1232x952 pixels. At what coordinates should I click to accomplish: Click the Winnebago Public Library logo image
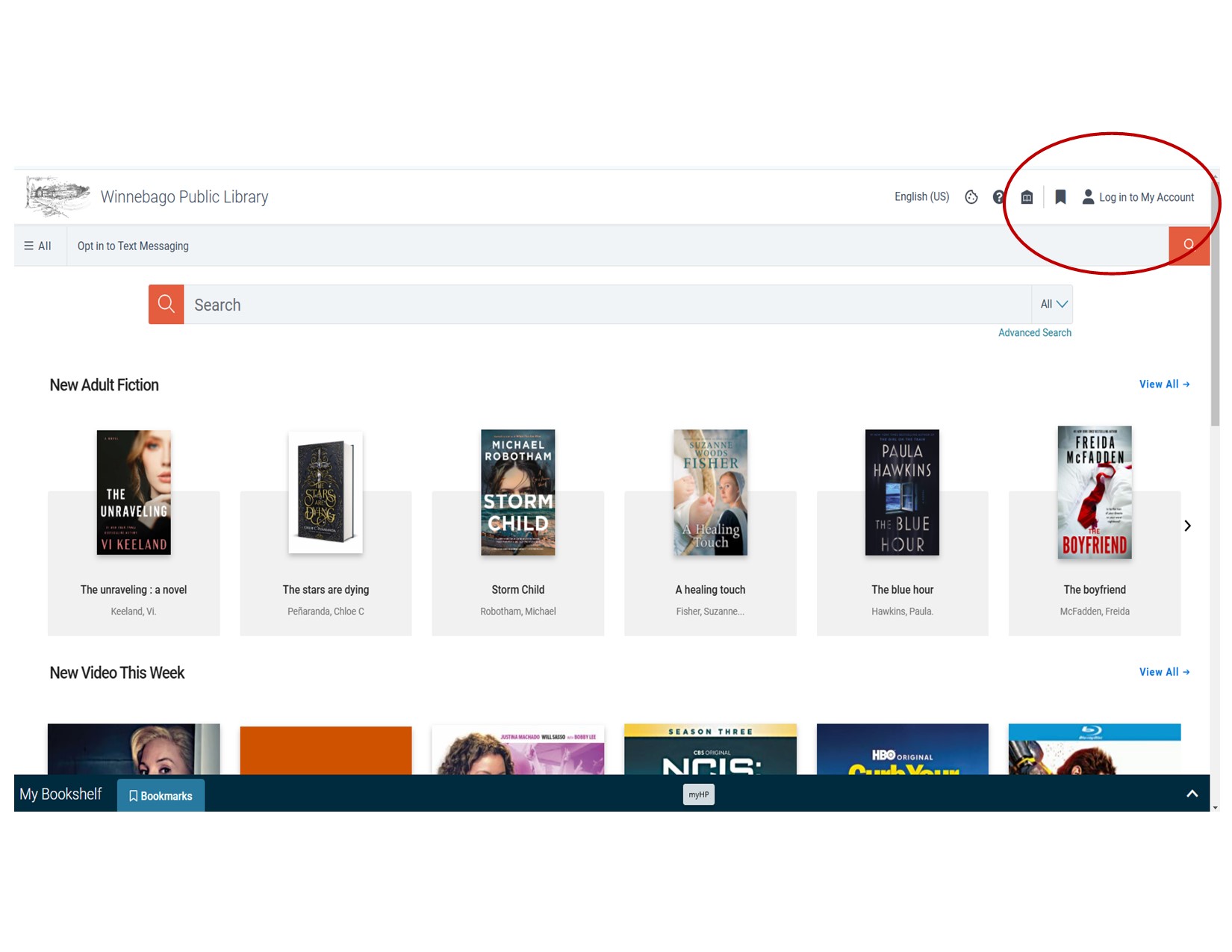[x=57, y=196]
